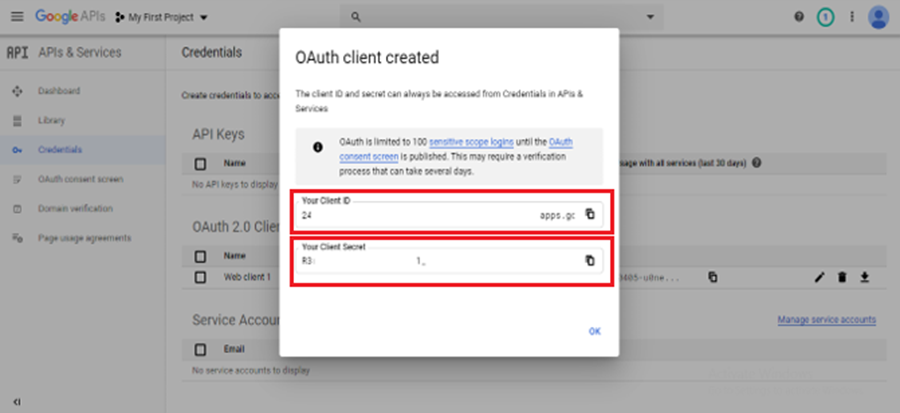Click inside the Client Secret field
The image size is (900, 413).
(440, 260)
